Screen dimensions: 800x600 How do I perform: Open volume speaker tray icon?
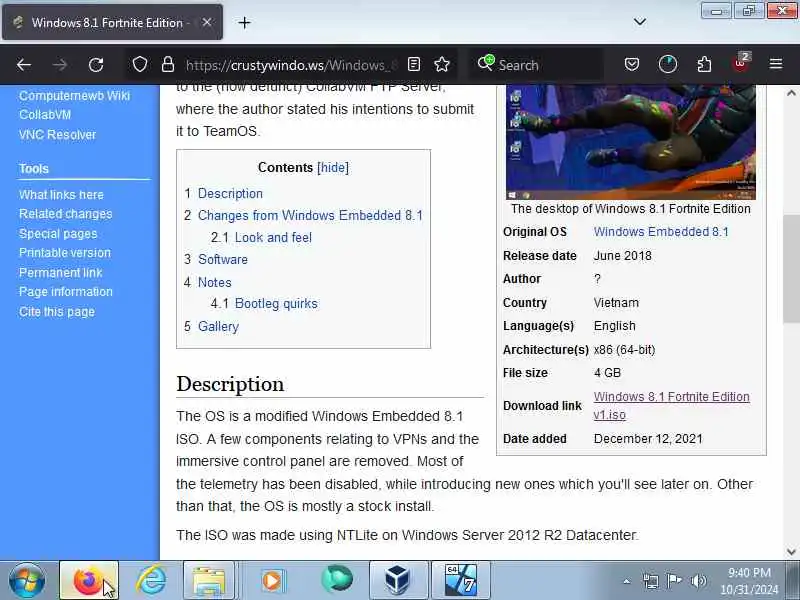(x=698, y=581)
